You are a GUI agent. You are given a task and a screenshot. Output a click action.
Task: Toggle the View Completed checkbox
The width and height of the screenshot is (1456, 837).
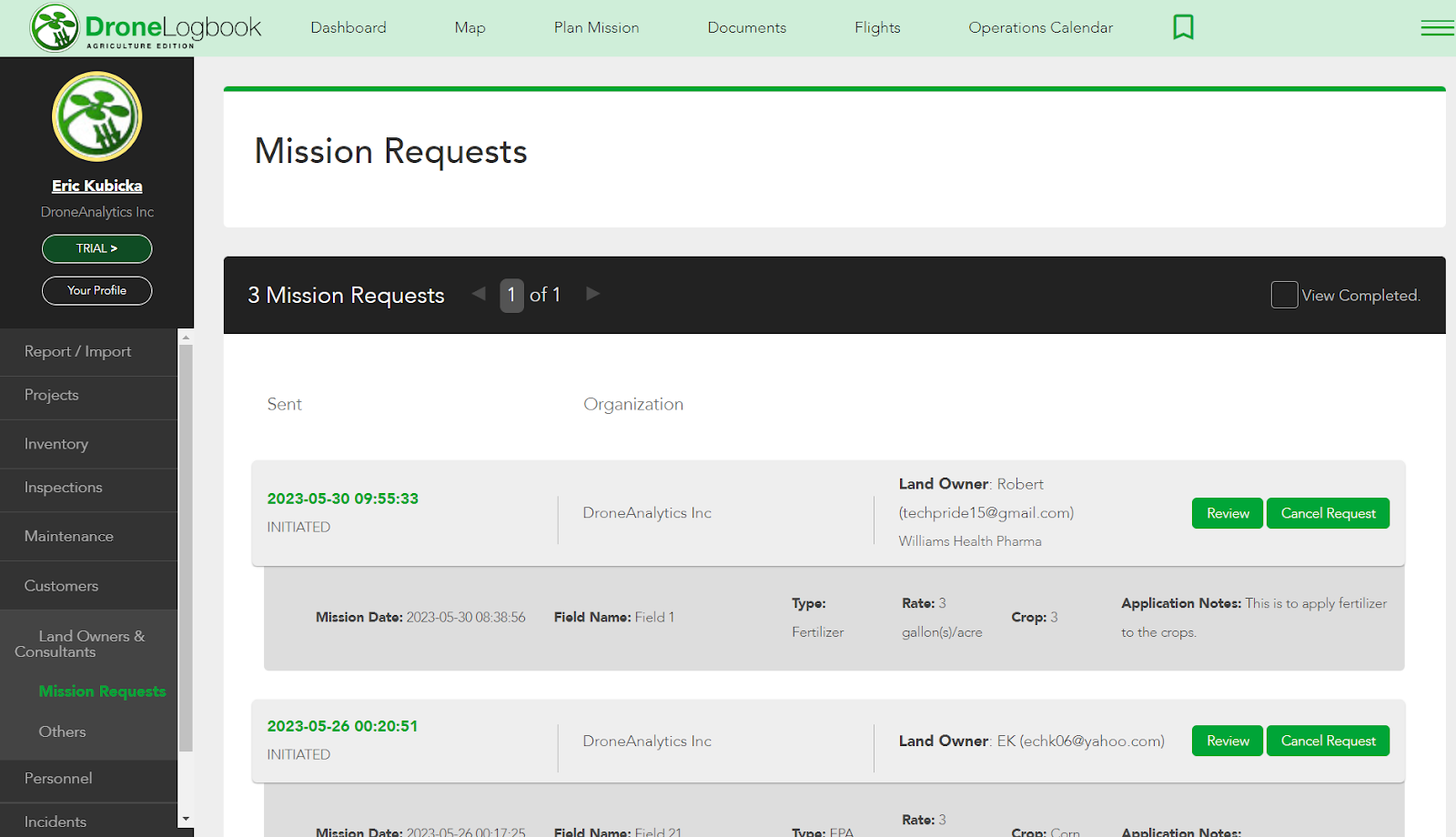(1284, 295)
